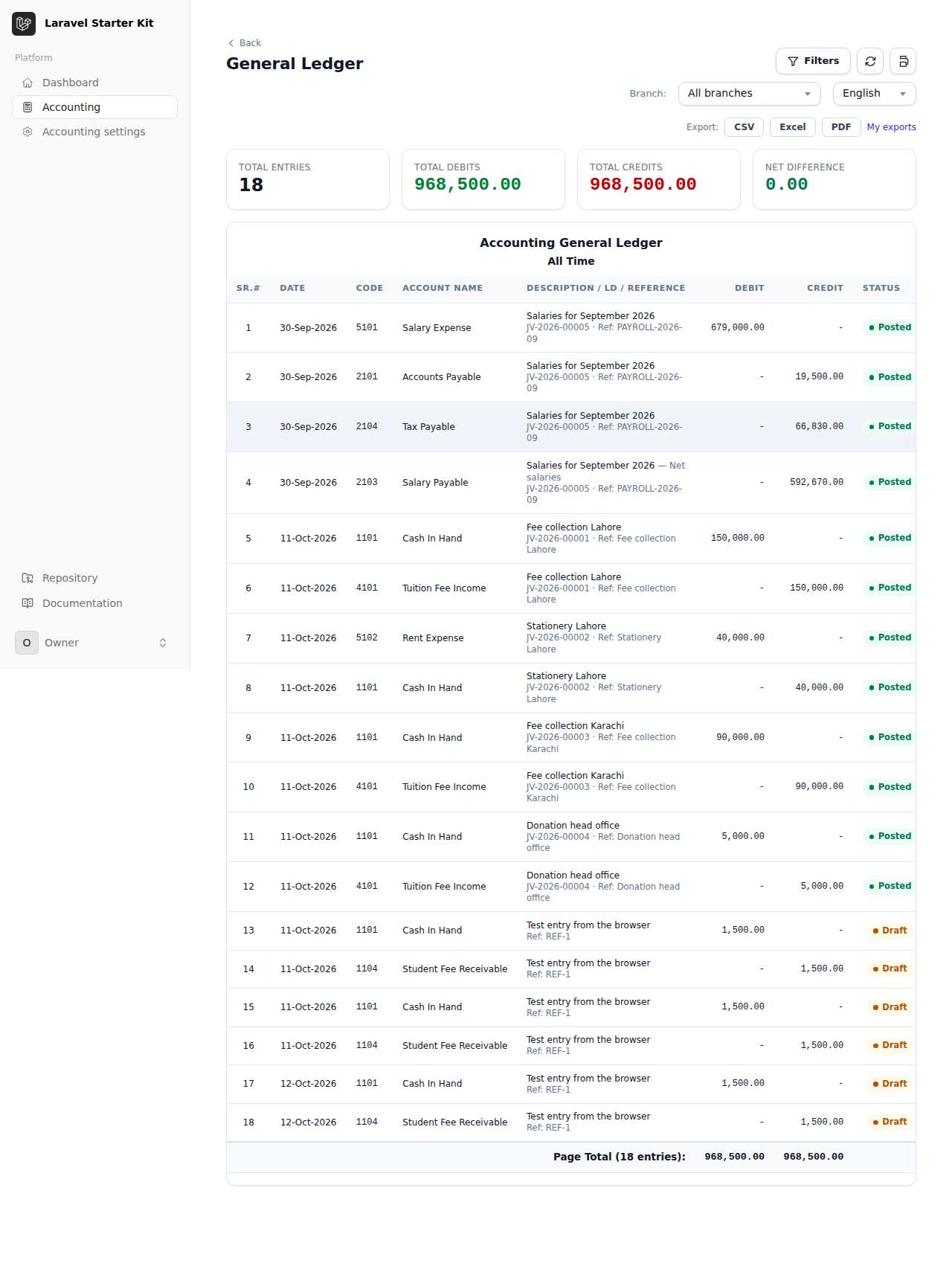
Task: Click the Salary Expense account name
Action: 437,328
